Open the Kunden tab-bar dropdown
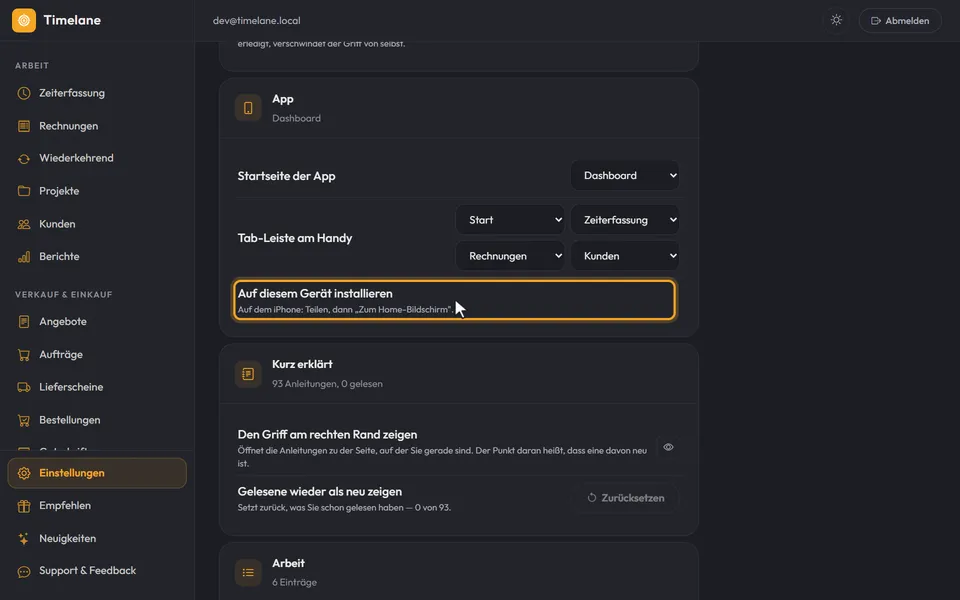Image resolution: width=960 pixels, height=600 pixels. coord(624,256)
